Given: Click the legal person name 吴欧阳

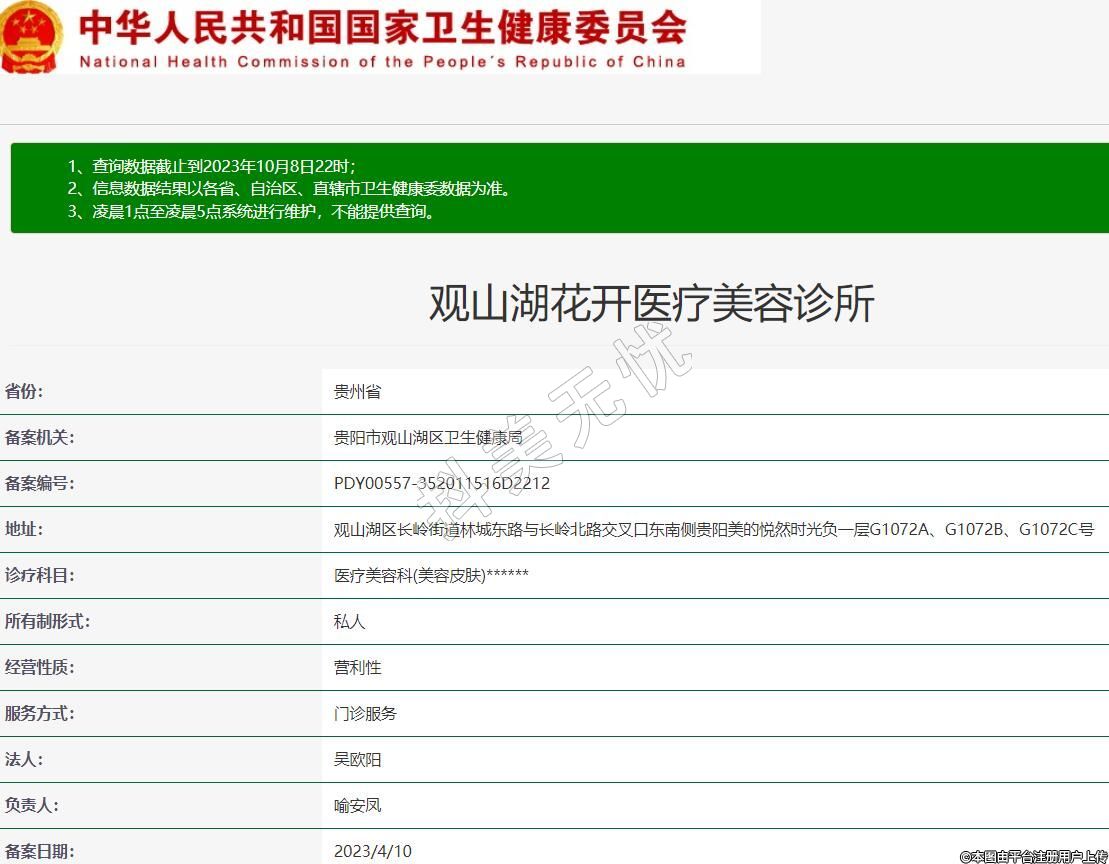Looking at the screenshot, I should 357,760.
